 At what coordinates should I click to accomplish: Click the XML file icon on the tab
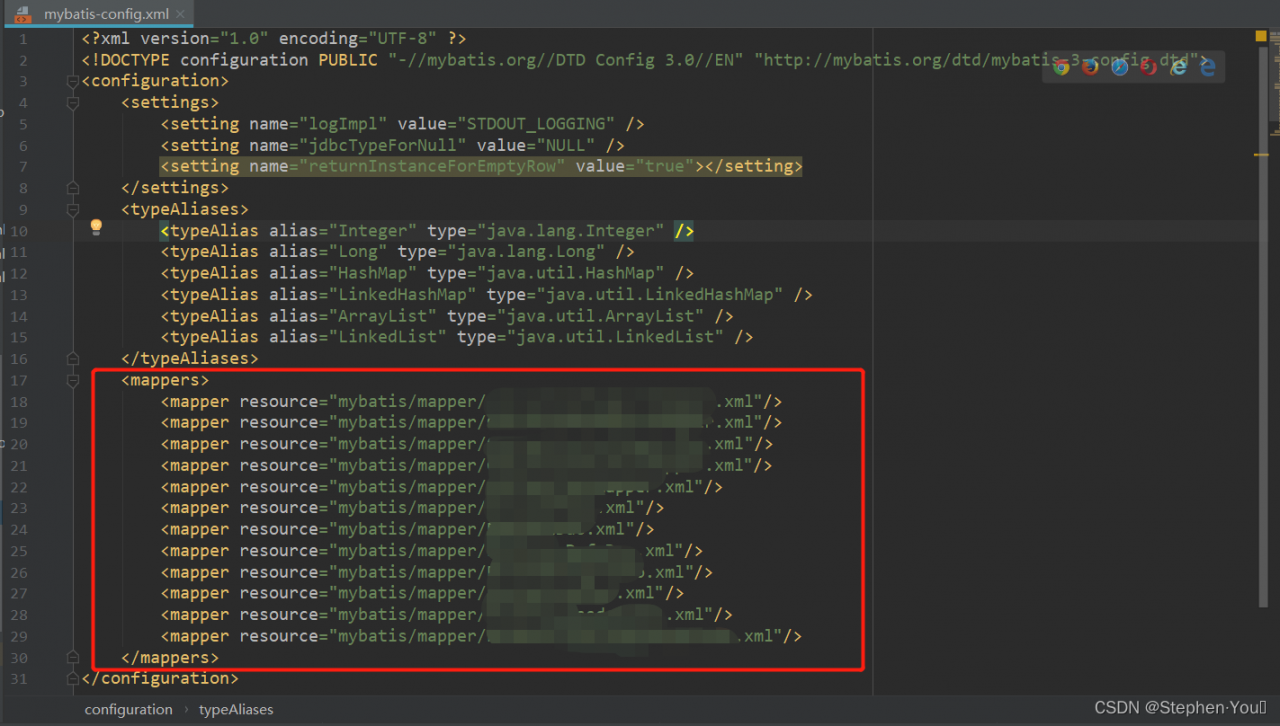tap(23, 15)
